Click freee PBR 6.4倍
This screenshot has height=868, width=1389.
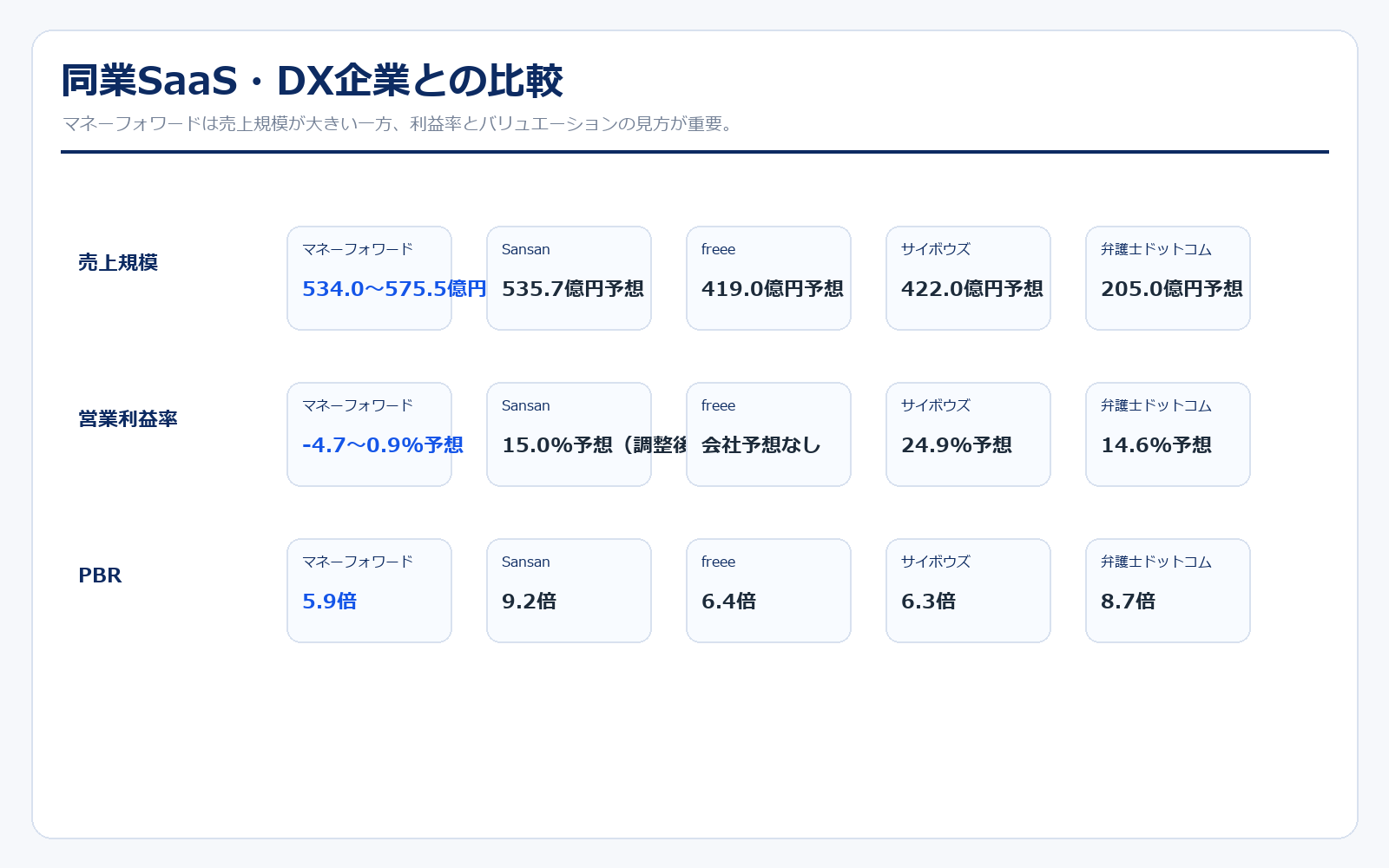729,602
